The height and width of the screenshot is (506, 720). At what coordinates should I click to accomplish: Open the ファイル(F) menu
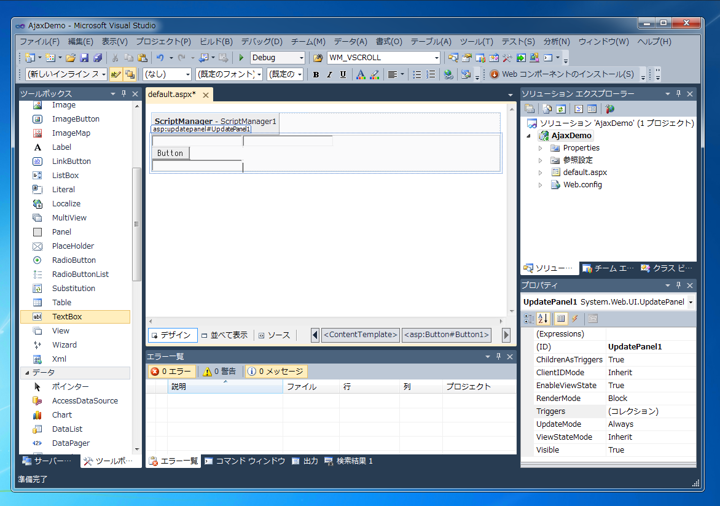(x=39, y=42)
